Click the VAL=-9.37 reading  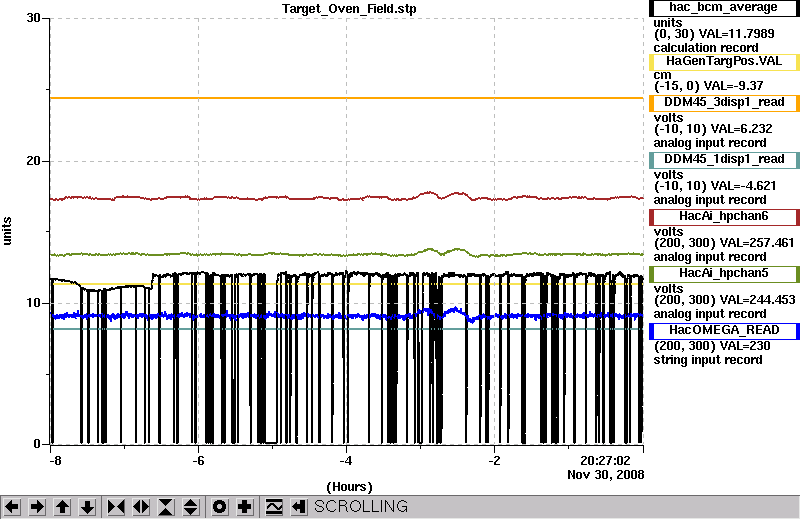(x=733, y=86)
